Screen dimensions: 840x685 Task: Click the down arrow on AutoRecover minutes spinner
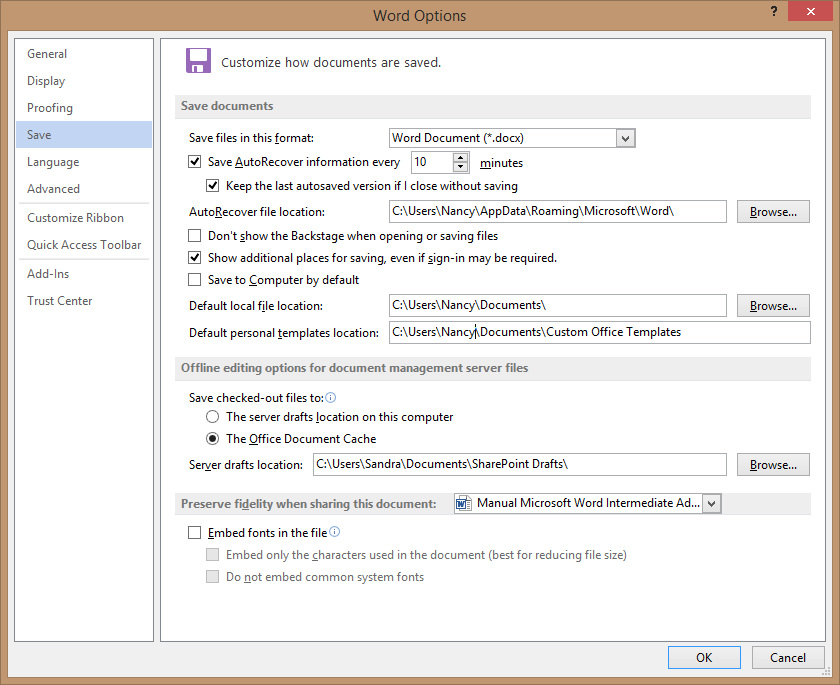coord(461,167)
